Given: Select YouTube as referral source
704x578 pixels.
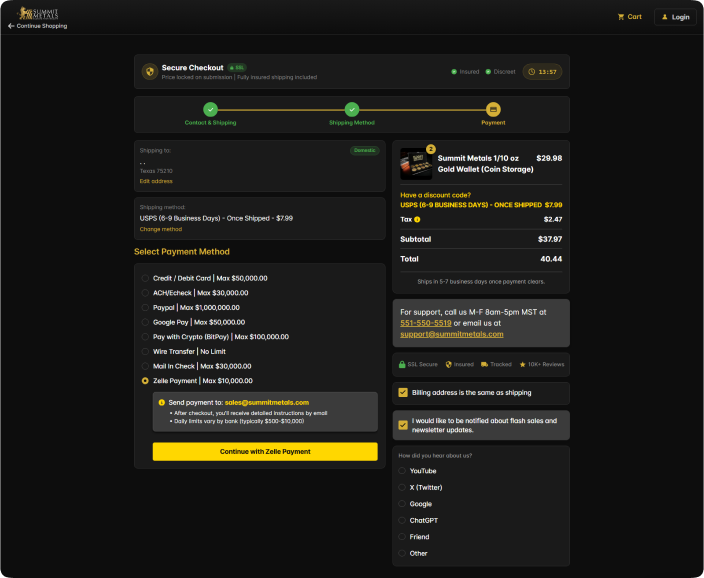Looking at the screenshot, I should pos(402,471).
